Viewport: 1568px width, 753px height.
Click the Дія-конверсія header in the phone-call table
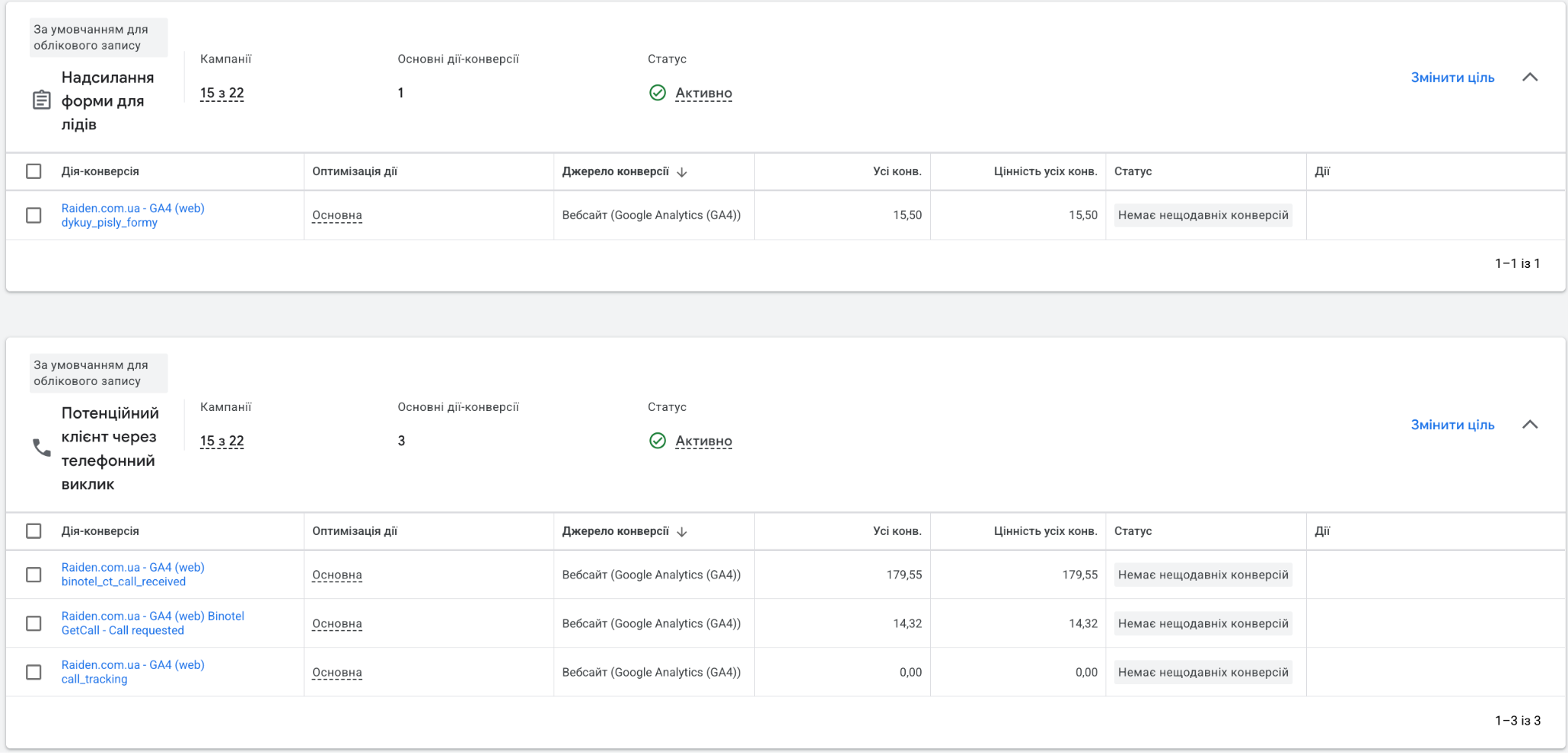(100, 531)
